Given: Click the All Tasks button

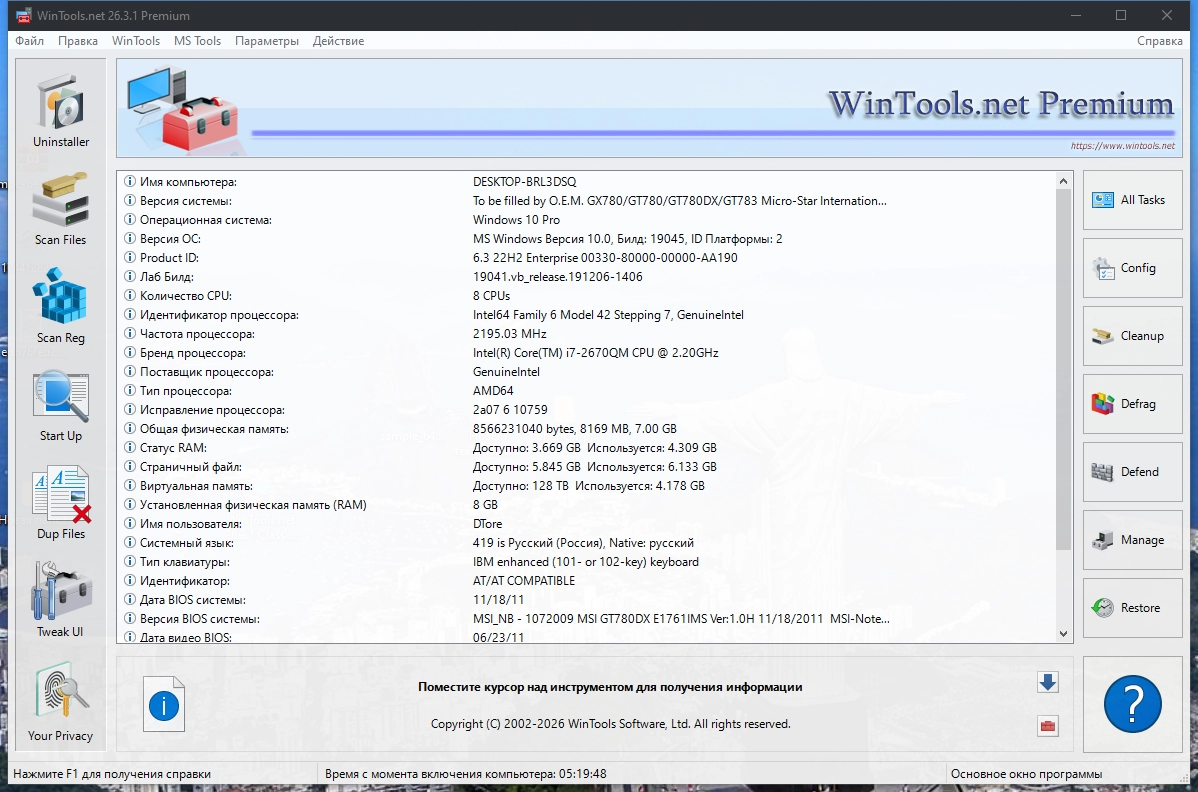Looking at the screenshot, I should pos(1132,200).
